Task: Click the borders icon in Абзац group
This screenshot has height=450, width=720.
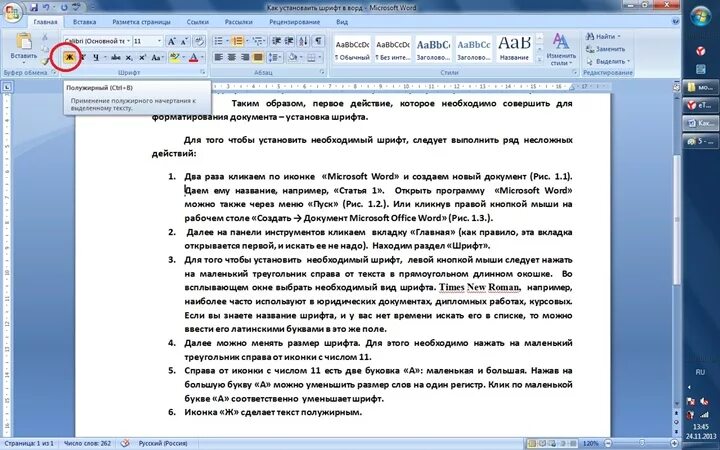Action: click(311, 57)
